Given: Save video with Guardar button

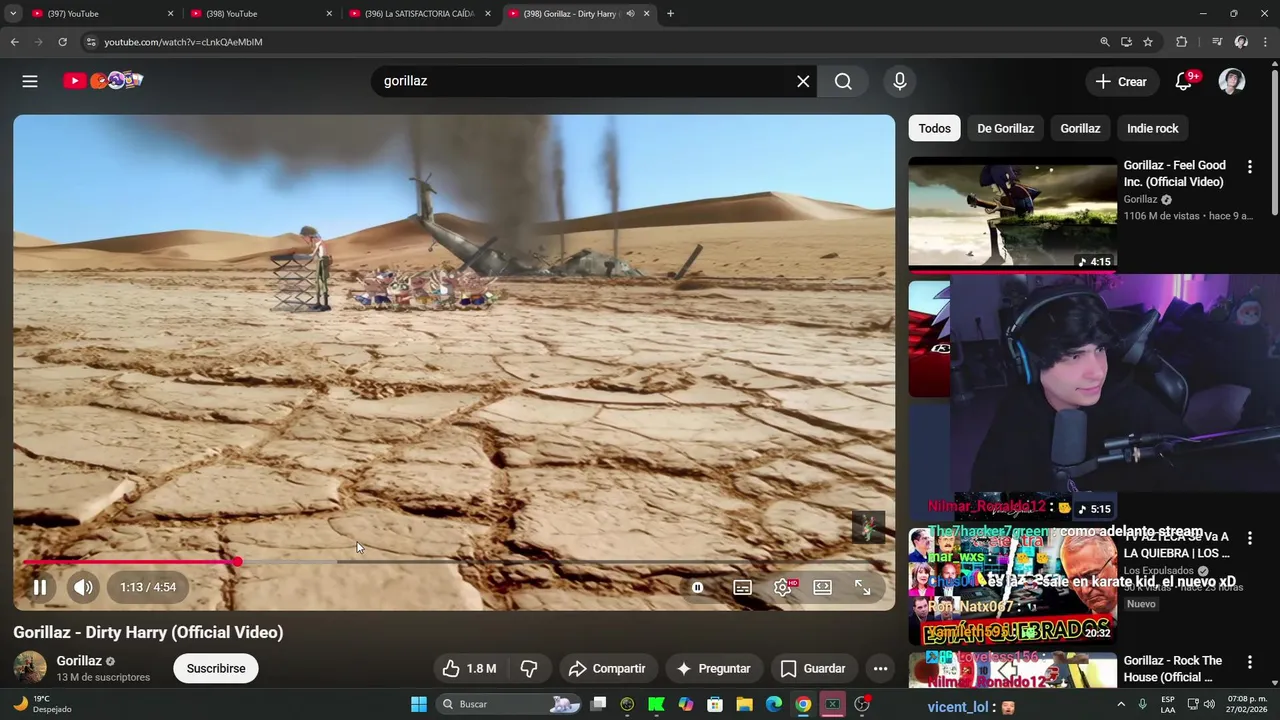Looking at the screenshot, I should pos(813,668).
